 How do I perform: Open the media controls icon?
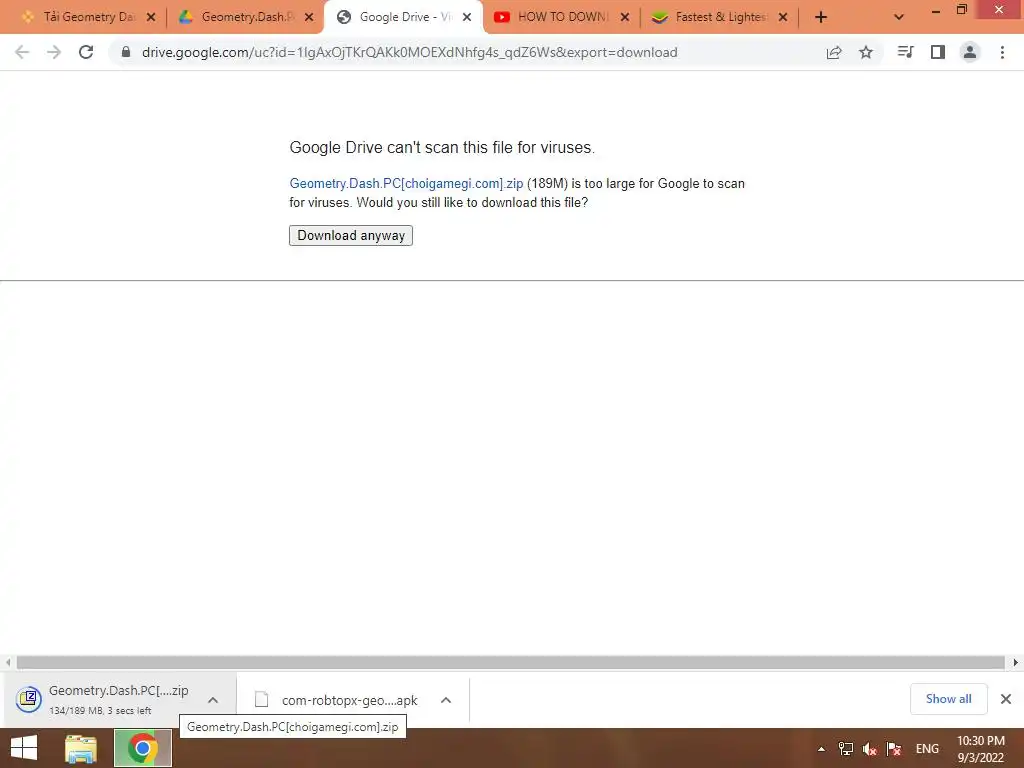pyautogui.click(x=905, y=52)
